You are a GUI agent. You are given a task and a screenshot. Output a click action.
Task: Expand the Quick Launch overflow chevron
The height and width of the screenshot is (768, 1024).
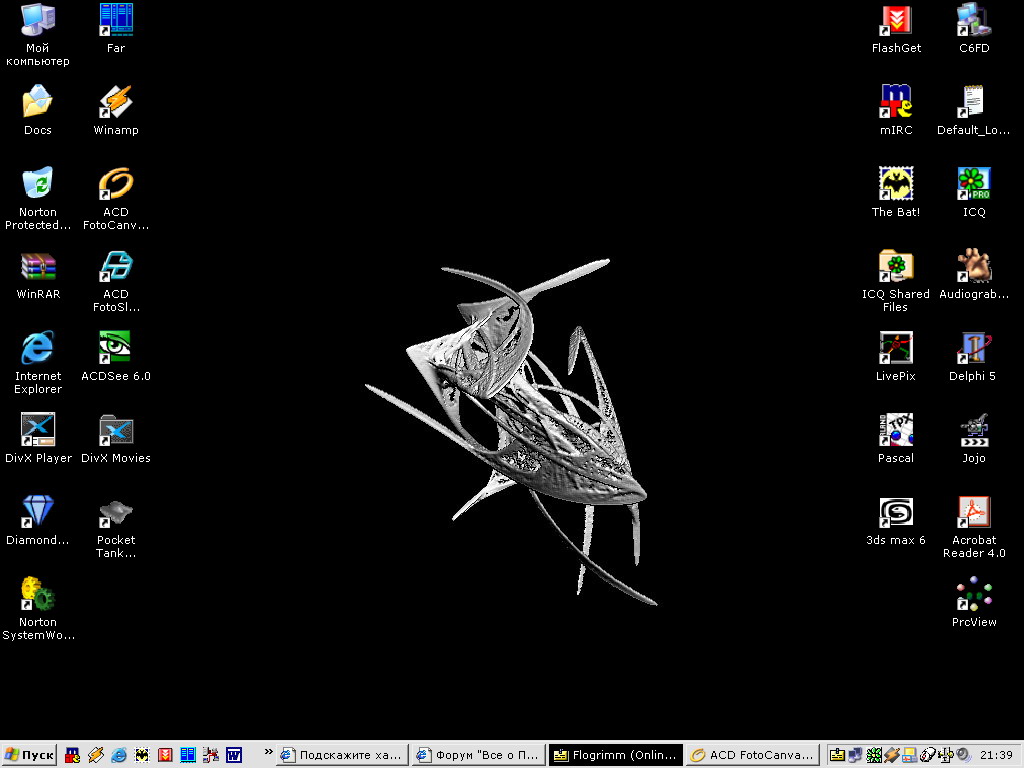click(x=267, y=754)
